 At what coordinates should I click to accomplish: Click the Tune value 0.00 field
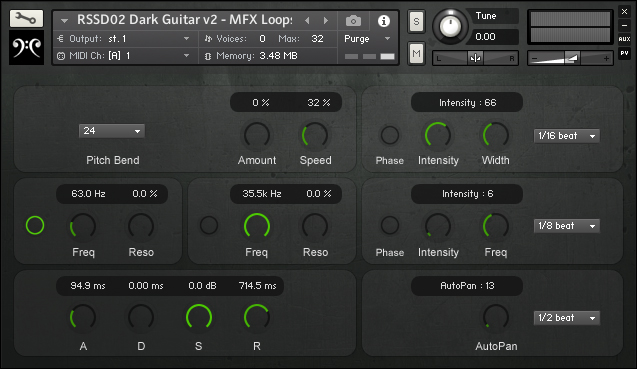pyautogui.click(x=492, y=37)
